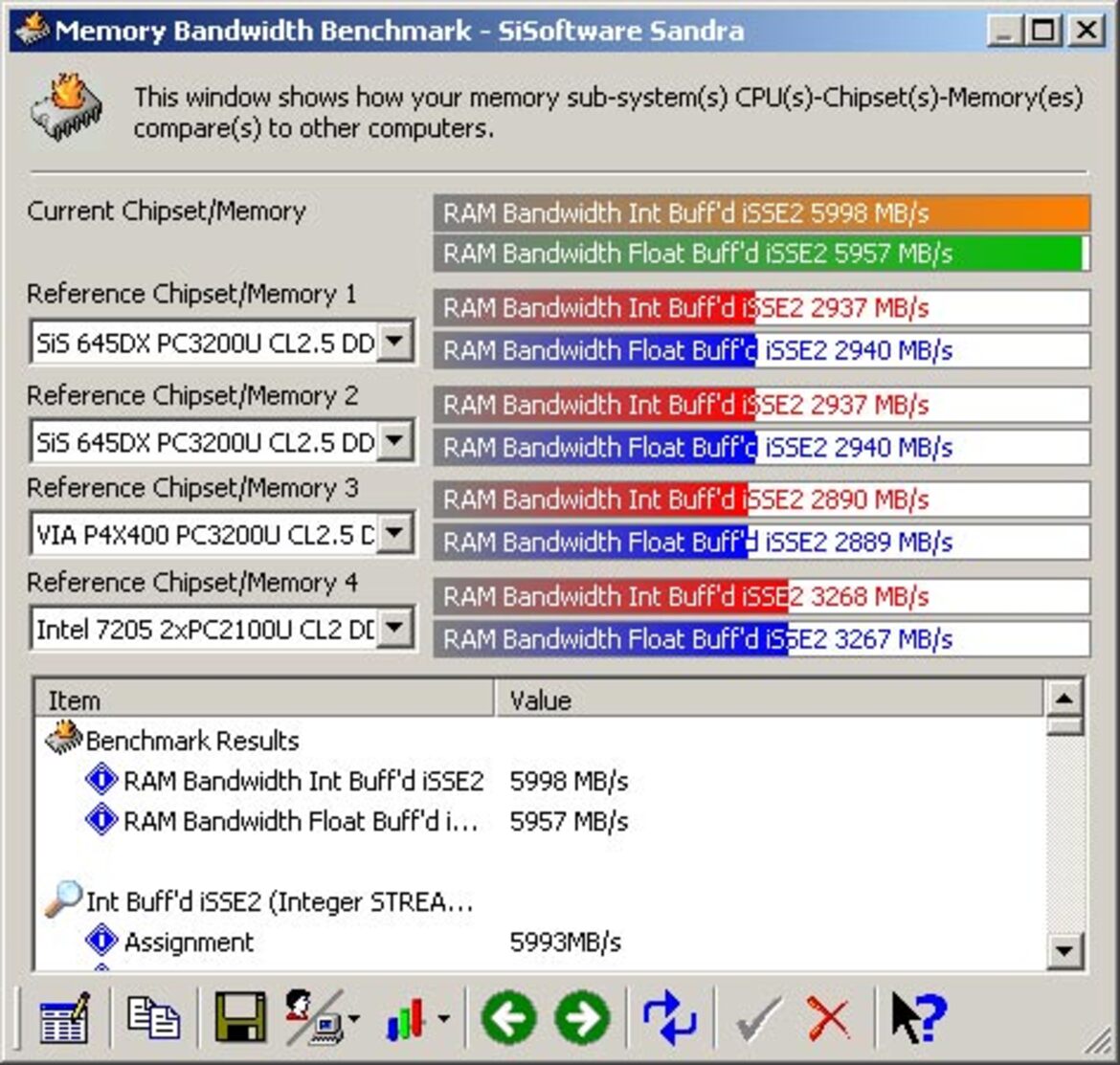Click the user and computer toolbar icon

tap(314, 1017)
